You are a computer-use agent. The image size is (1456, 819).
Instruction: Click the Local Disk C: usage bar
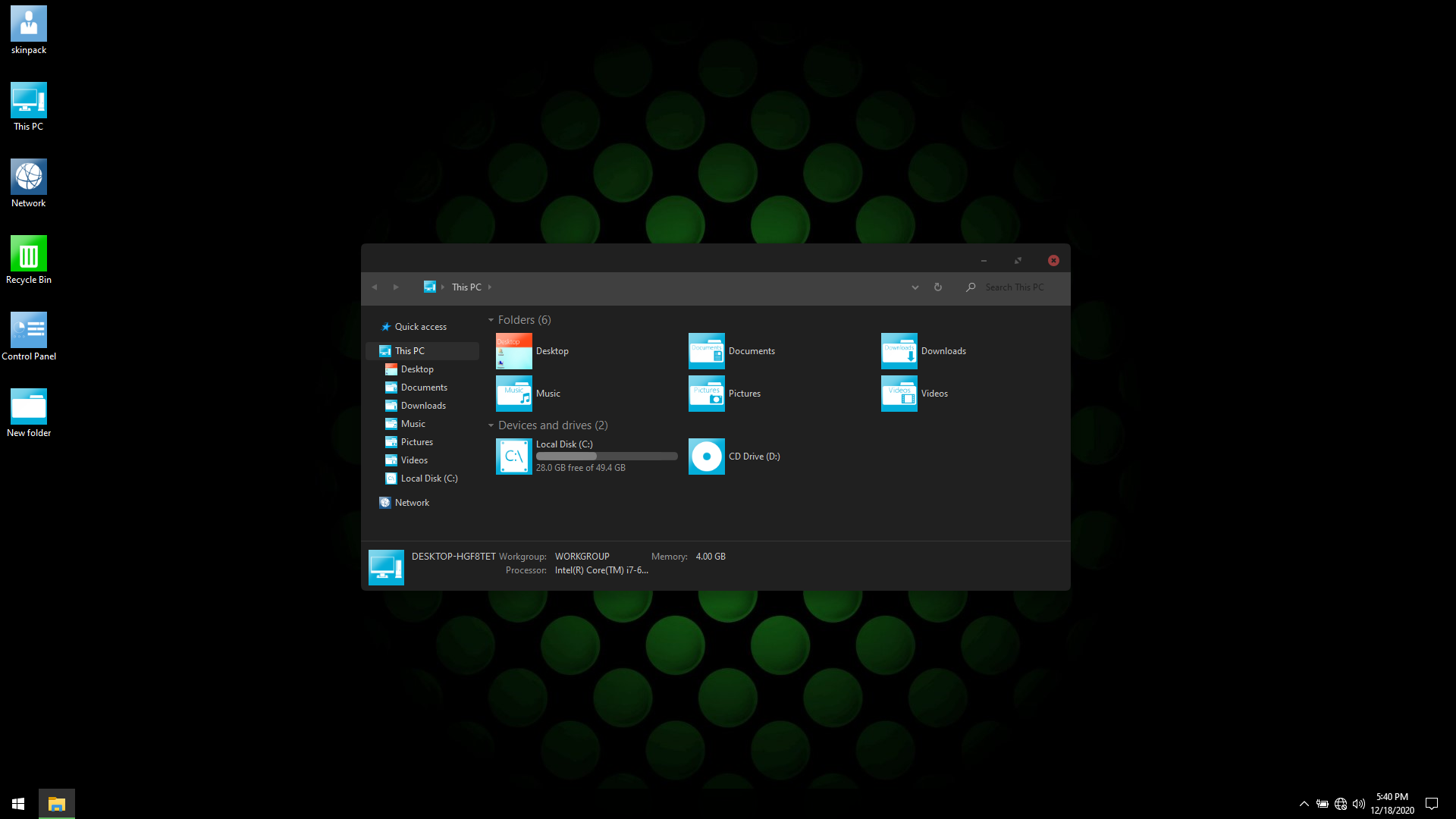607,457
